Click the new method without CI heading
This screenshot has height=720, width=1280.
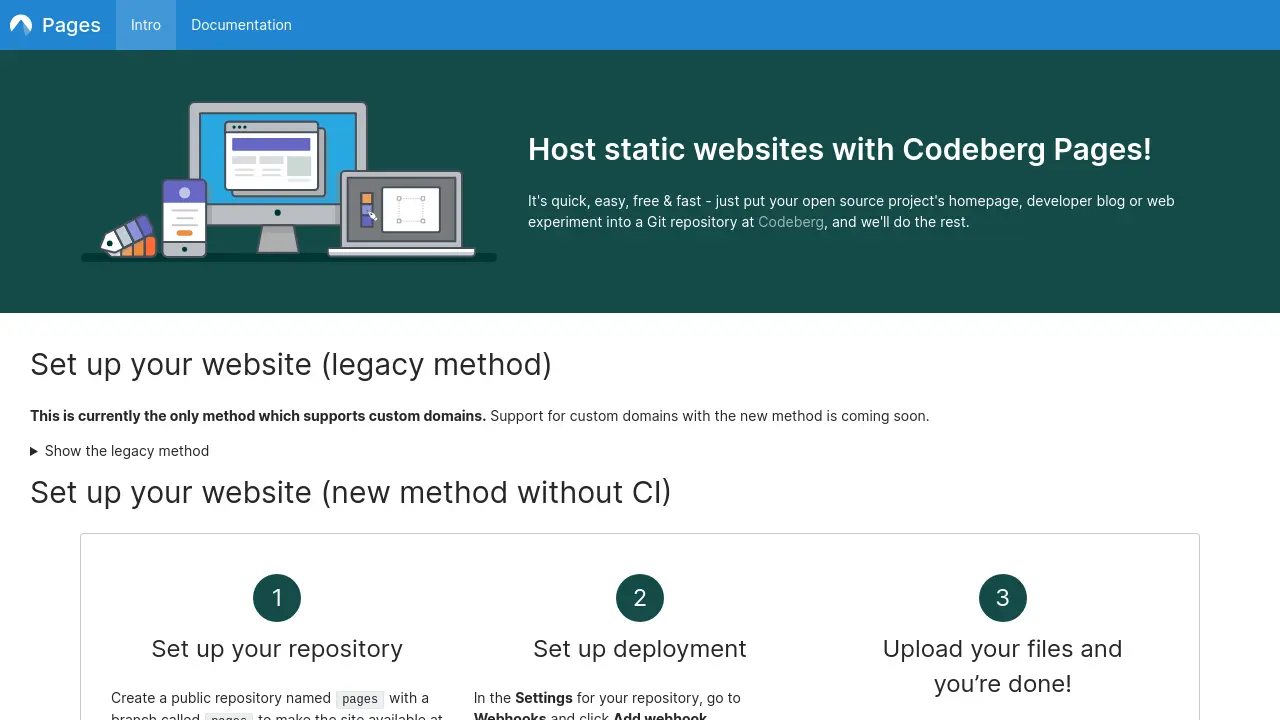351,492
